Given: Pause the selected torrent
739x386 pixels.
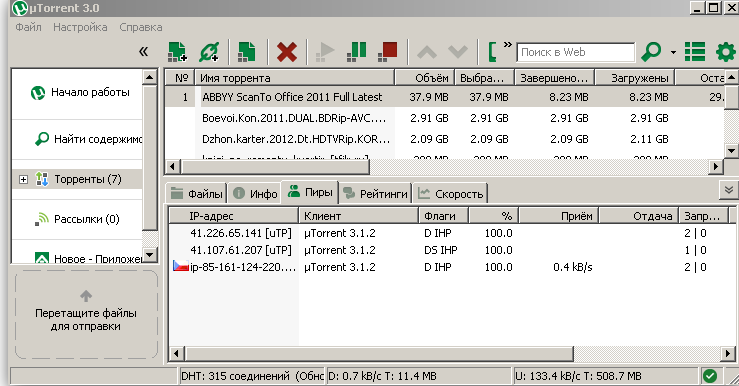Looking at the screenshot, I should click(x=356, y=51).
